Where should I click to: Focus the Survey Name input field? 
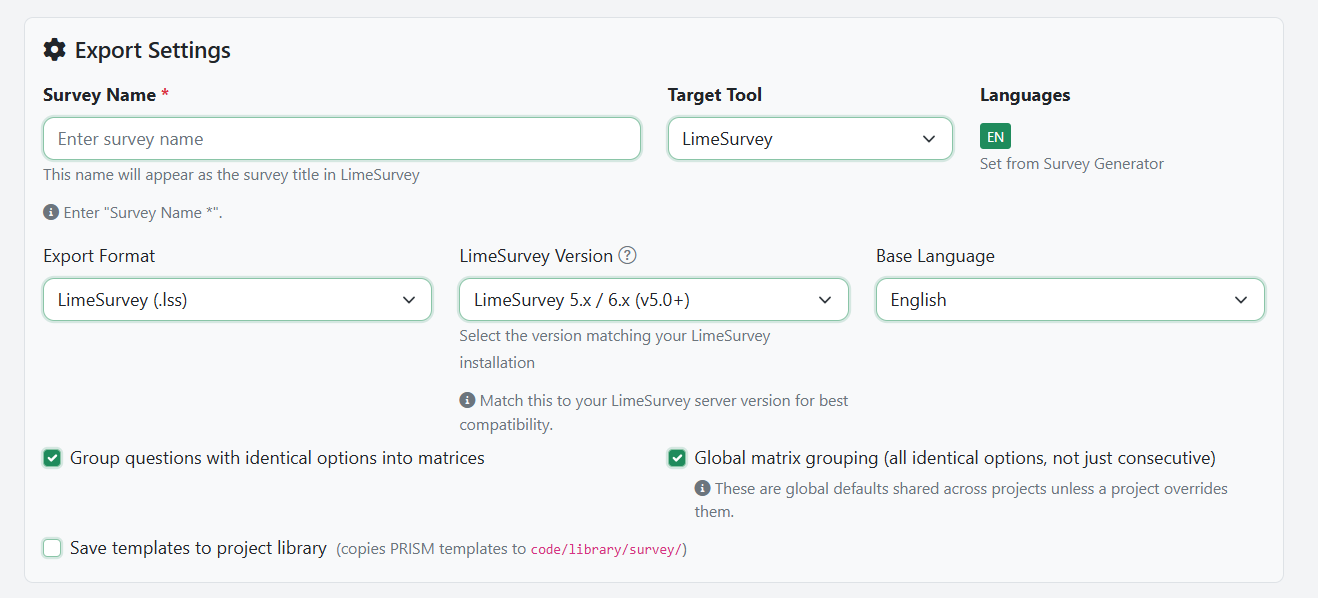click(x=342, y=139)
